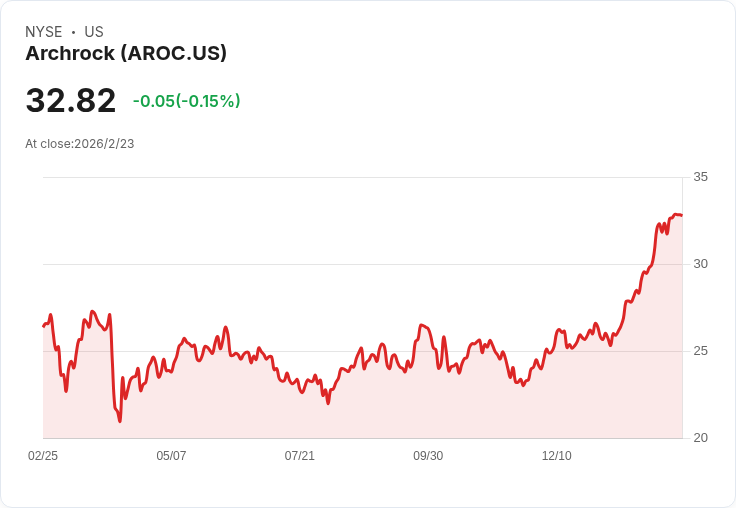This screenshot has width=736, height=508.
Task: Click the 20 price axis label
Action: pyautogui.click(x=700, y=438)
